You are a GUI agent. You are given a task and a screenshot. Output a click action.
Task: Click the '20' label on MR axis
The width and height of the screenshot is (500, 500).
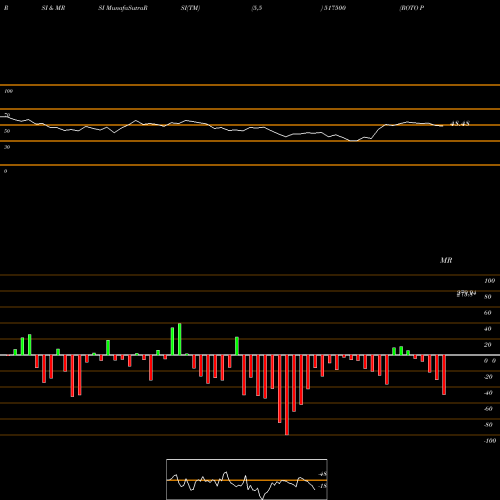(x=487, y=345)
